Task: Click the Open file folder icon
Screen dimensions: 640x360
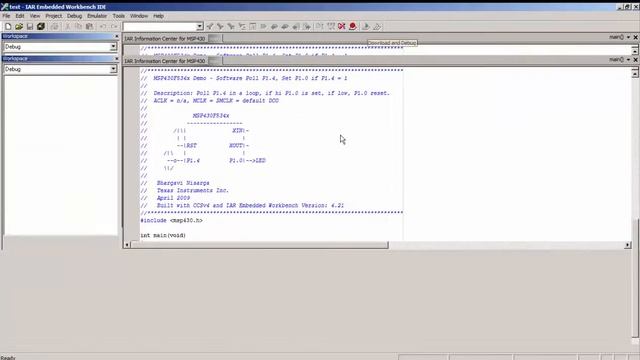Action: click(19, 27)
